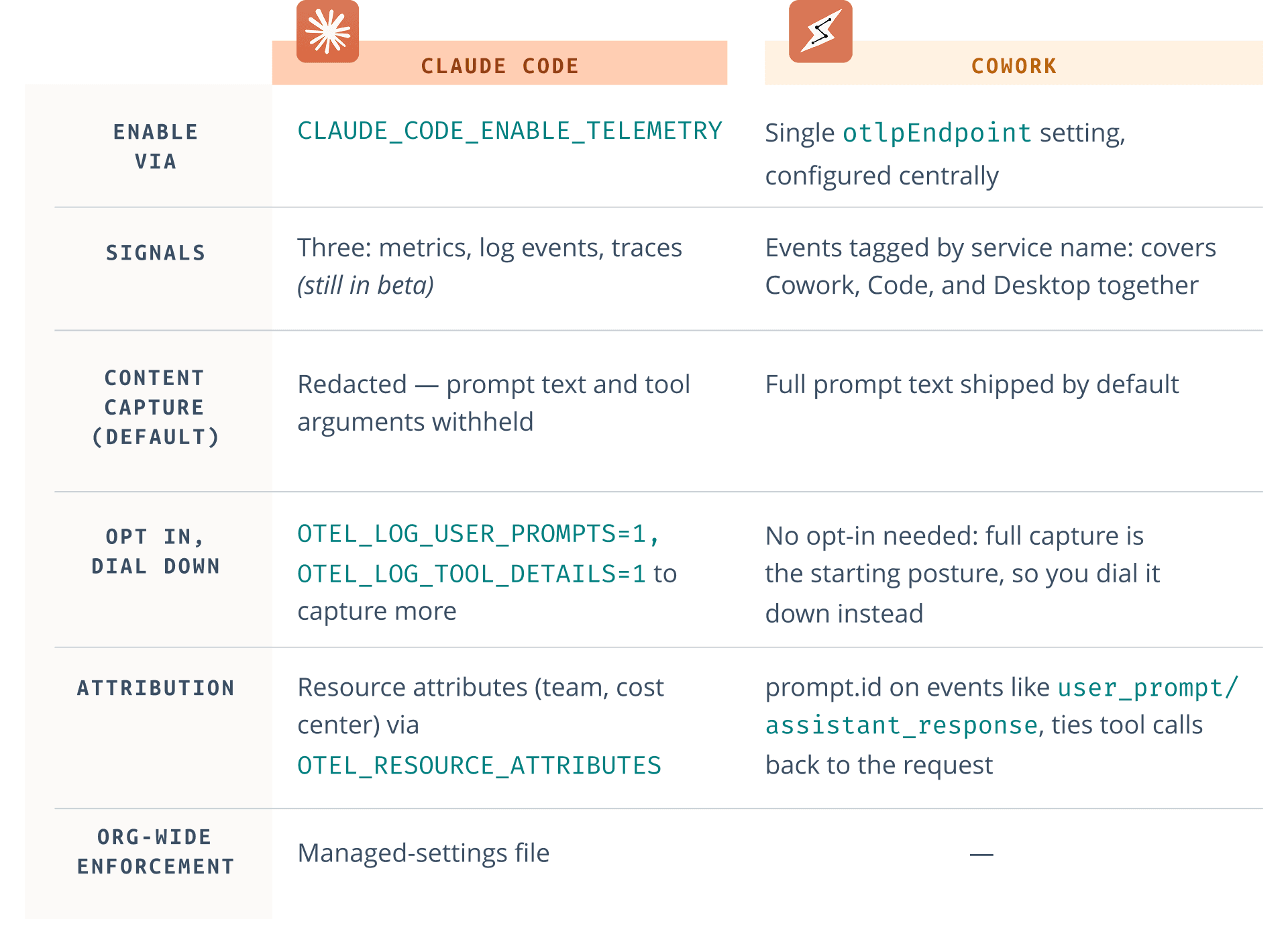Click 'Full prompt text shipped by default'
Image resolution: width=1288 pixels, height=950 pixels.
(x=972, y=384)
